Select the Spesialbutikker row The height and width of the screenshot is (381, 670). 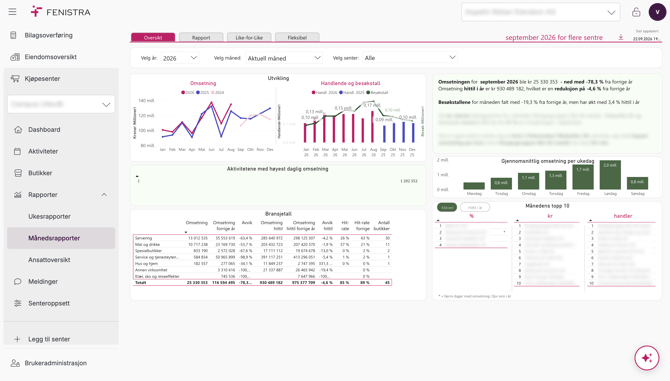(262, 251)
